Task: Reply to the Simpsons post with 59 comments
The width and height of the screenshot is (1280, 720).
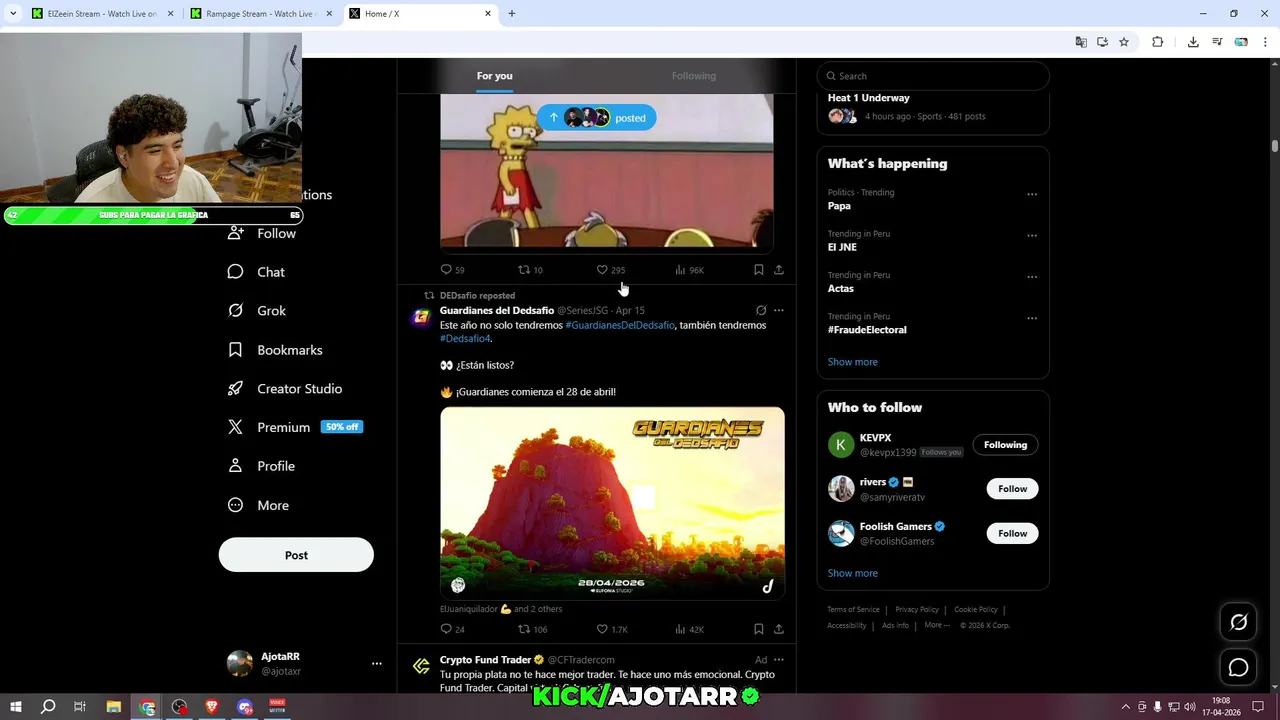Action: pyautogui.click(x=452, y=270)
